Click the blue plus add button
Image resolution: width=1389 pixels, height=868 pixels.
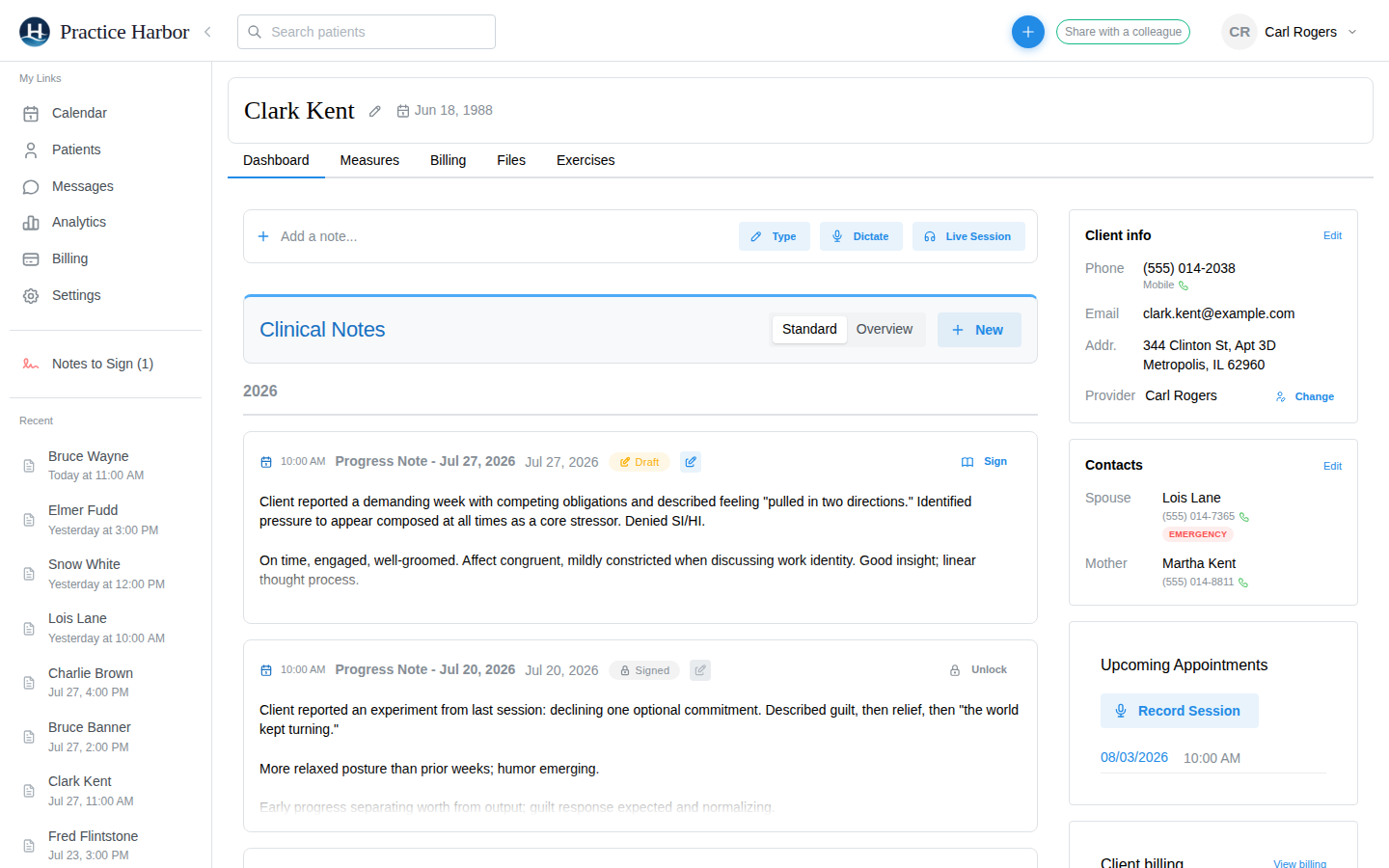point(1027,32)
